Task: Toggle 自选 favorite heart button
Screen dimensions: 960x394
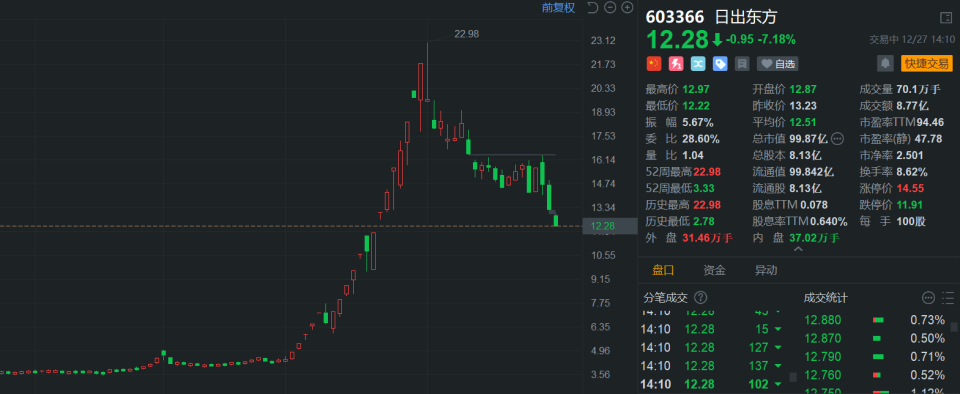Action: point(778,64)
